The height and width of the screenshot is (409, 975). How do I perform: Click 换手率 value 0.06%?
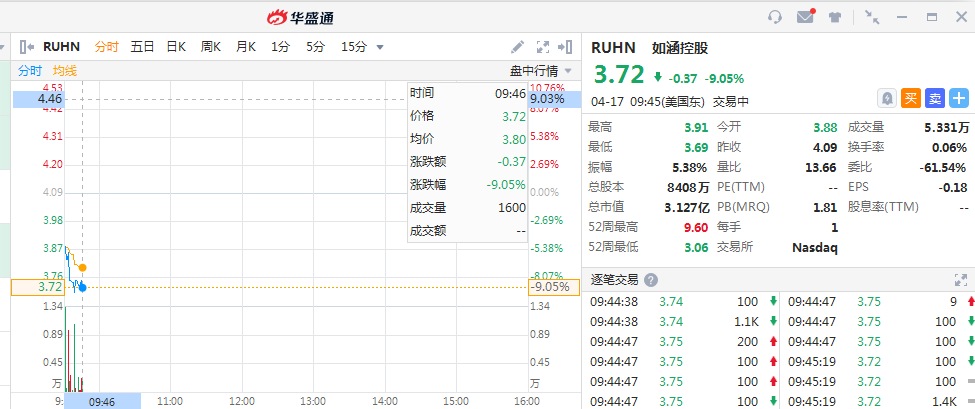[x=950, y=147]
